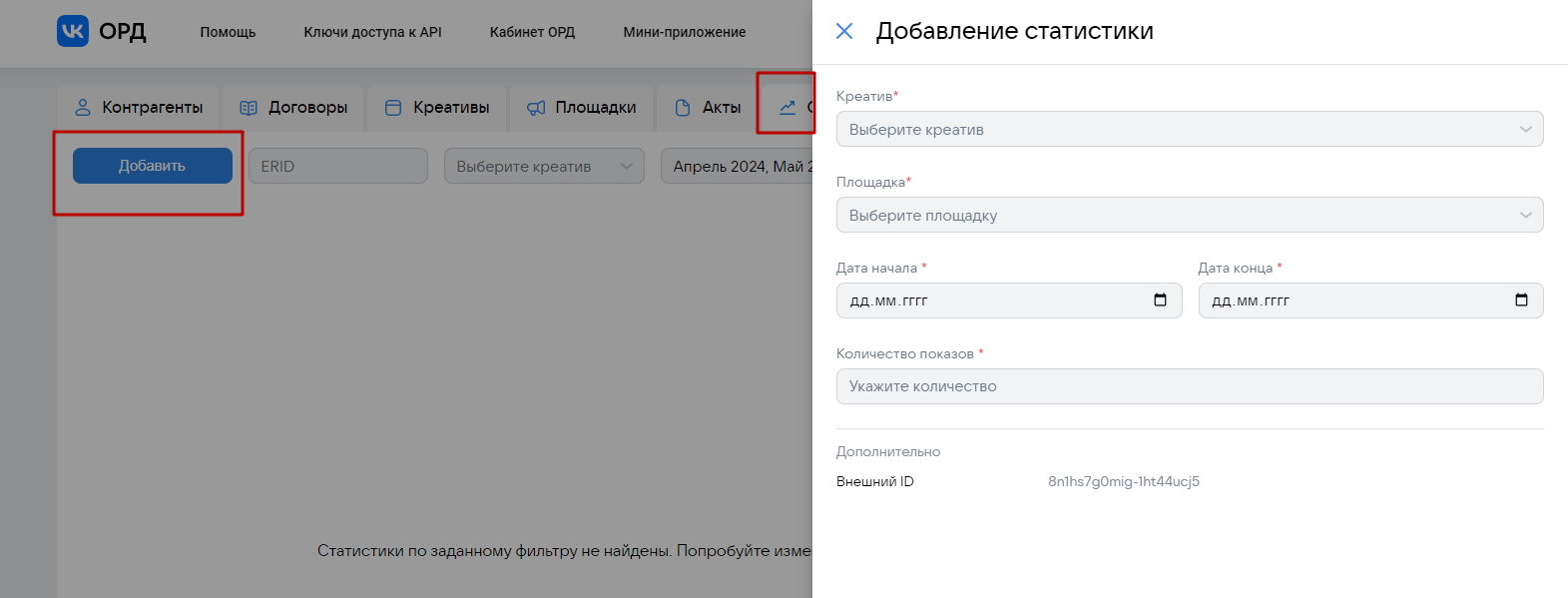Open the calendar picker for Дата конца
Image resolution: width=1568 pixels, height=598 pixels.
tap(1521, 300)
